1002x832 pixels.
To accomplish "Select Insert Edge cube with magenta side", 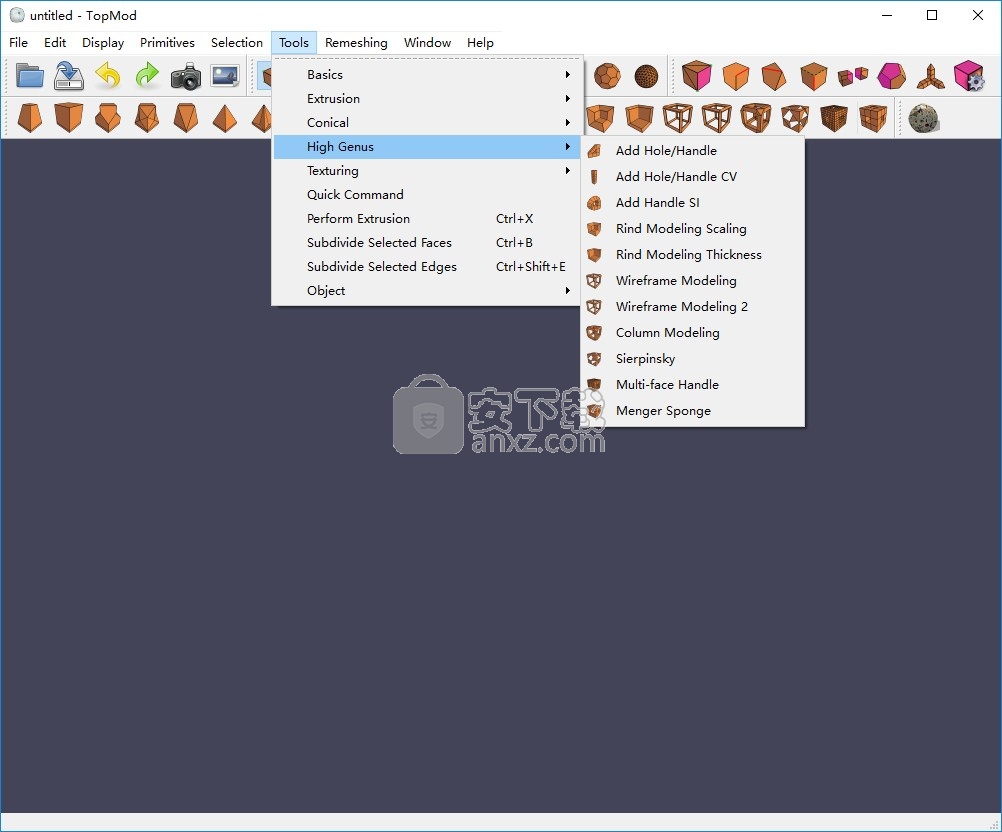I will 697,76.
